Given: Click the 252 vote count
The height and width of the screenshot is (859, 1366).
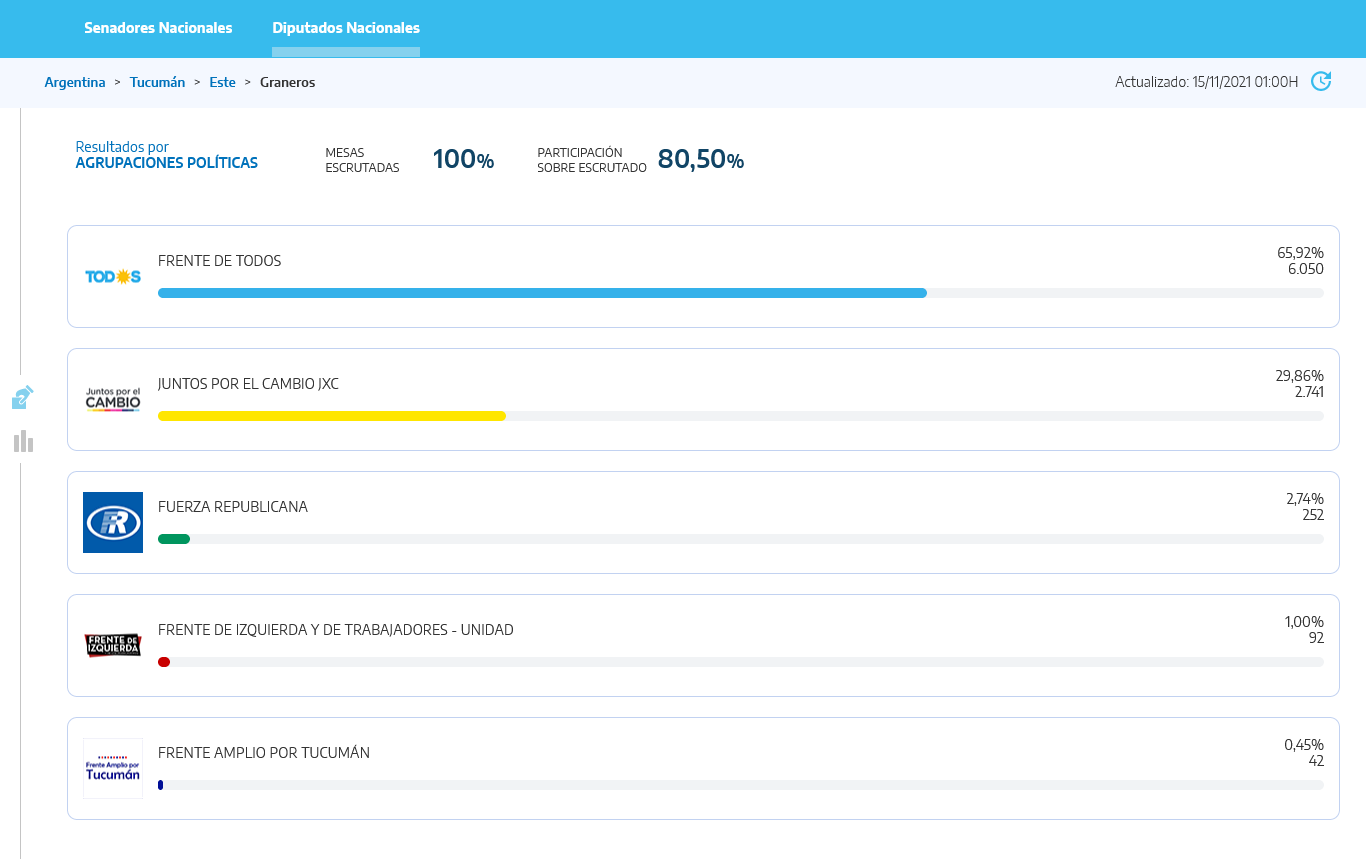Looking at the screenshot, I should click(1313, 515).
